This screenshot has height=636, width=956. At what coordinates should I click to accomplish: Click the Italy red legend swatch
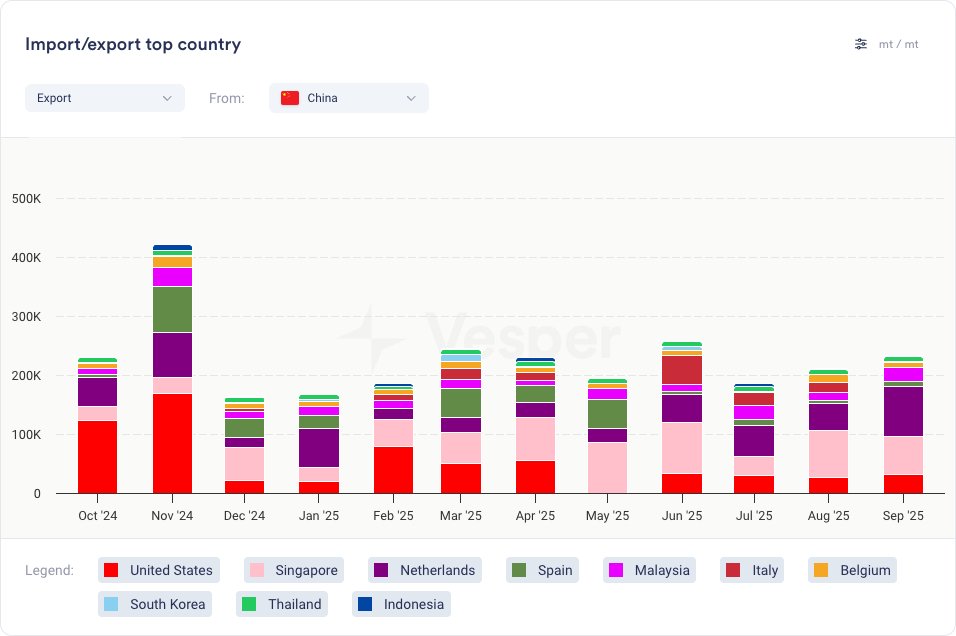(733, 570)
